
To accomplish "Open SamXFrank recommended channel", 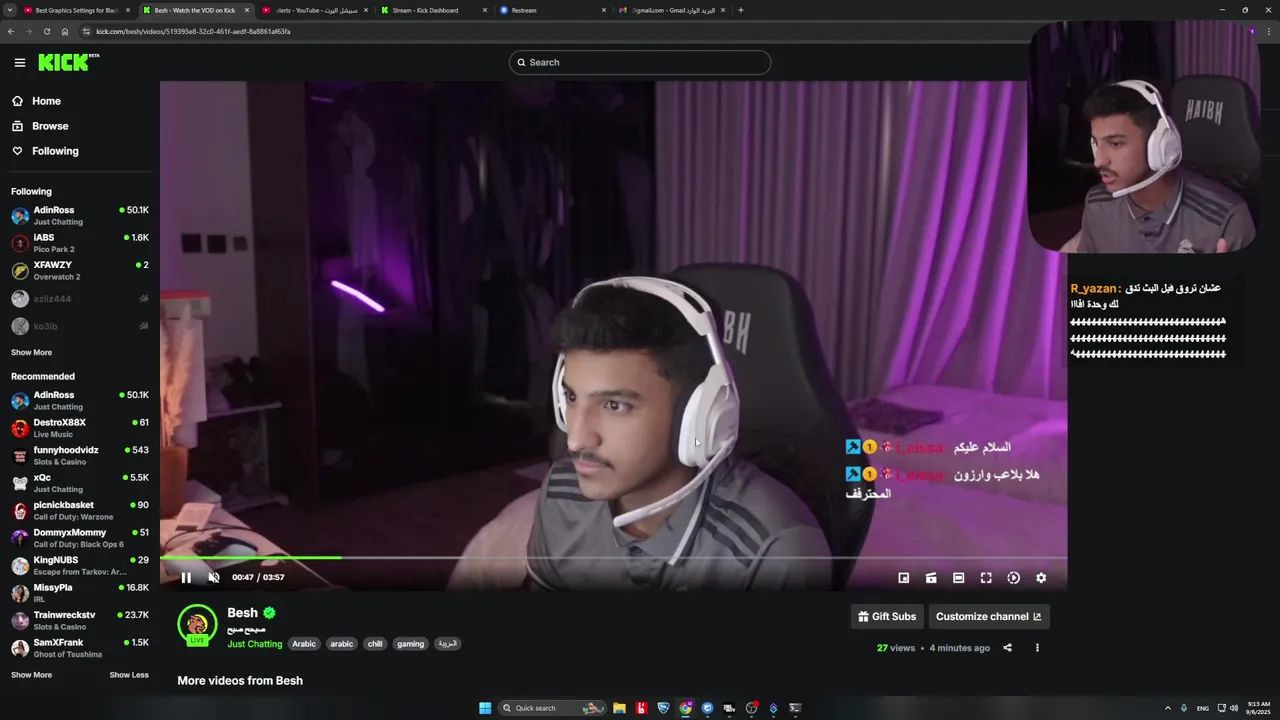I will tap(80, 648).
